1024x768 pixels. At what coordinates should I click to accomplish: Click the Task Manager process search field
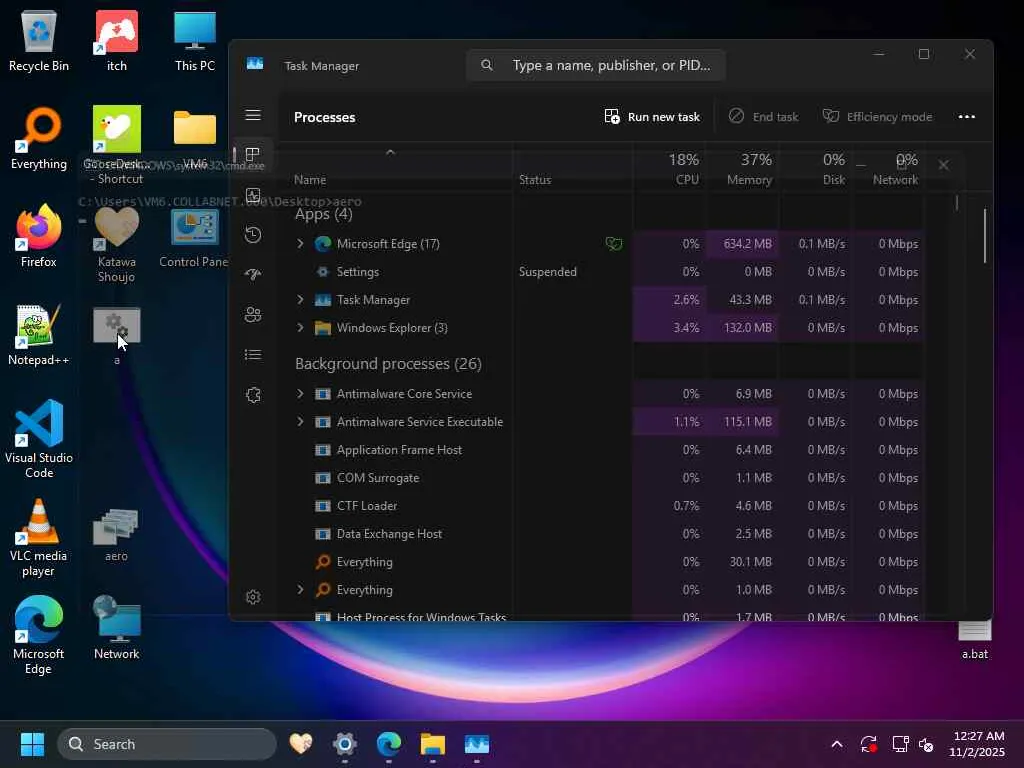coord(596,65)
